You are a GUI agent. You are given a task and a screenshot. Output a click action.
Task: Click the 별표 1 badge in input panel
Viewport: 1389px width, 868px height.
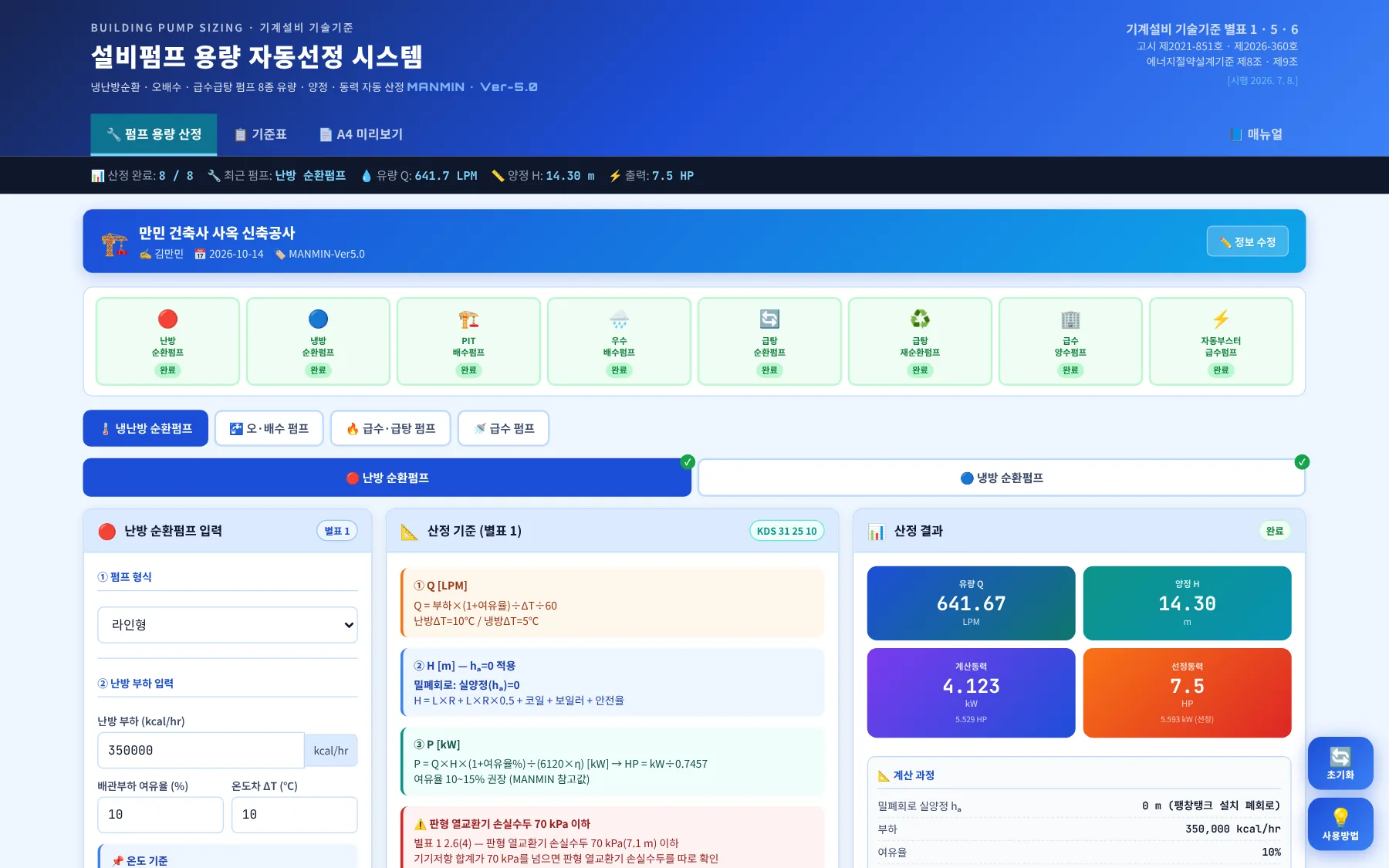coord(337,531)
